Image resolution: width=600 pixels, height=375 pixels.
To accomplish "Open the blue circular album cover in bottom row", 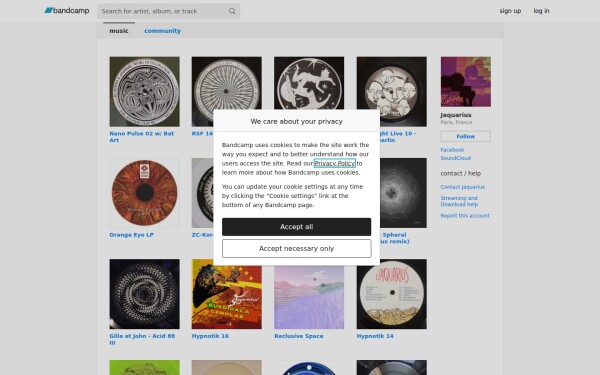I will (309, 367).
